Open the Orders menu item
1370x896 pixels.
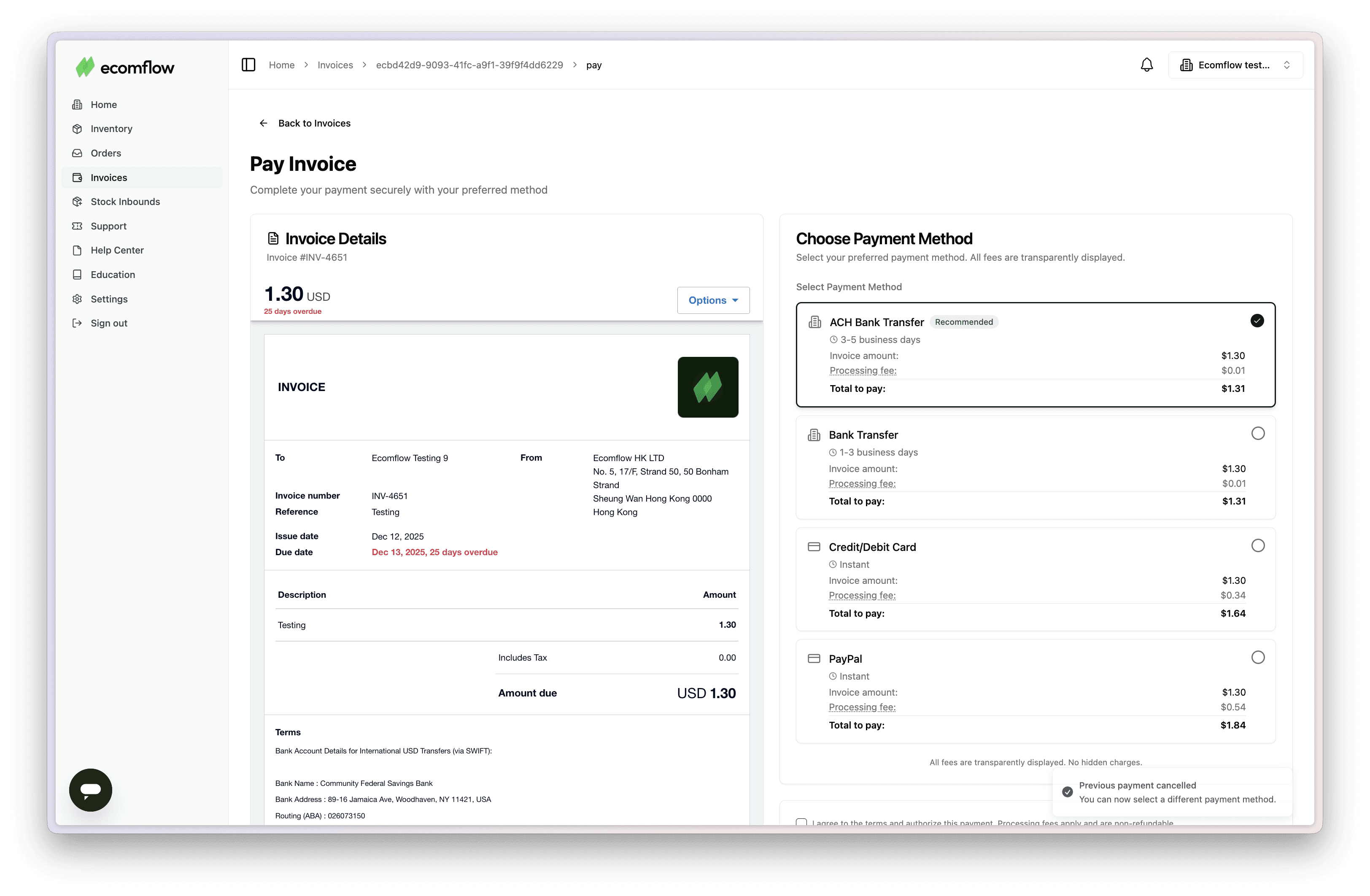[x=106, y=153]
